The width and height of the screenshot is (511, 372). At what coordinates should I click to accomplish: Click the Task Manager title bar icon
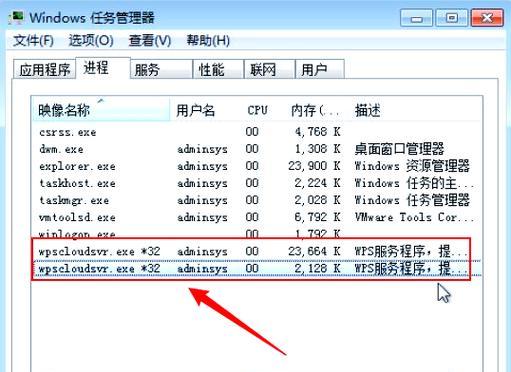(17, 17)
